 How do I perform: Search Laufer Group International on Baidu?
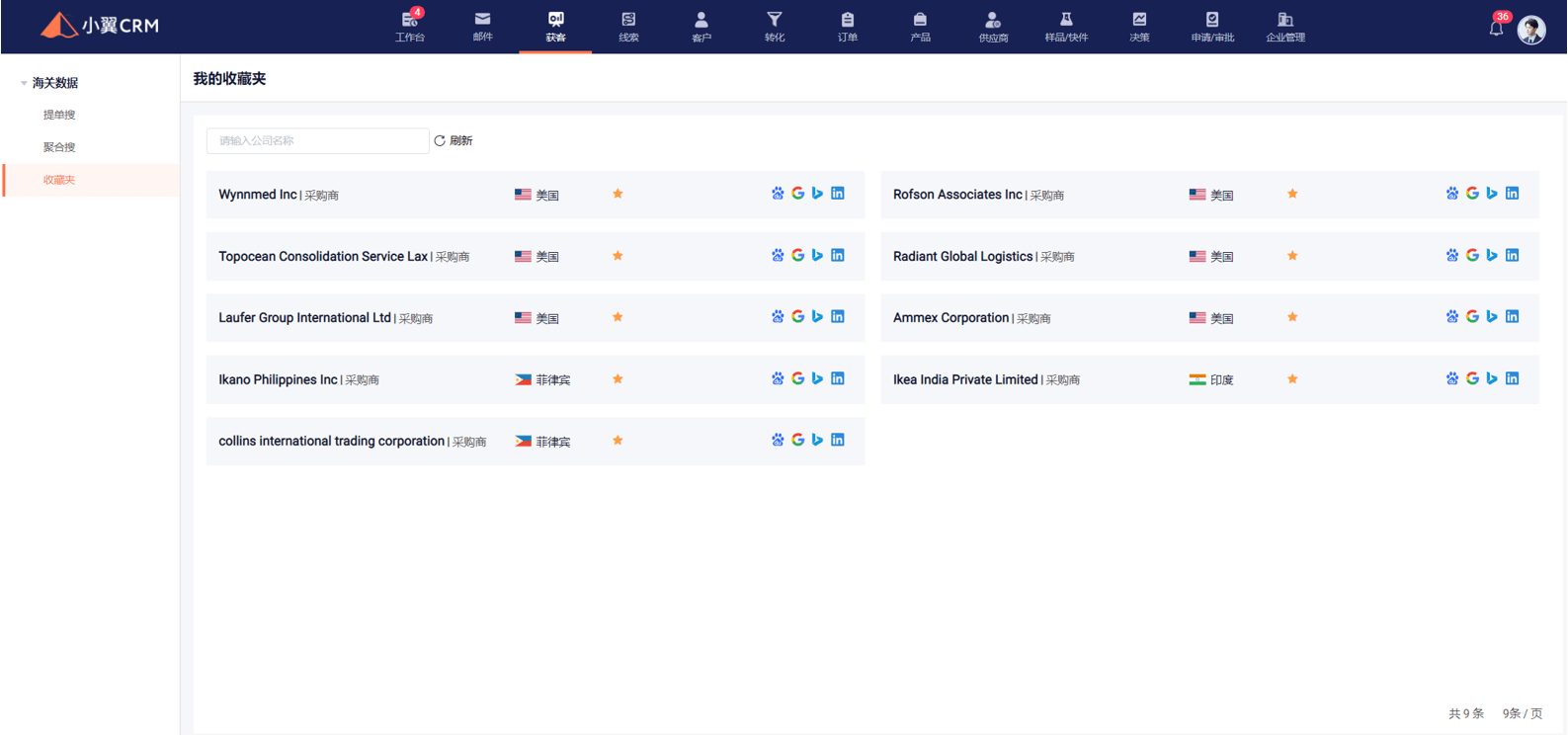[778, 316]
